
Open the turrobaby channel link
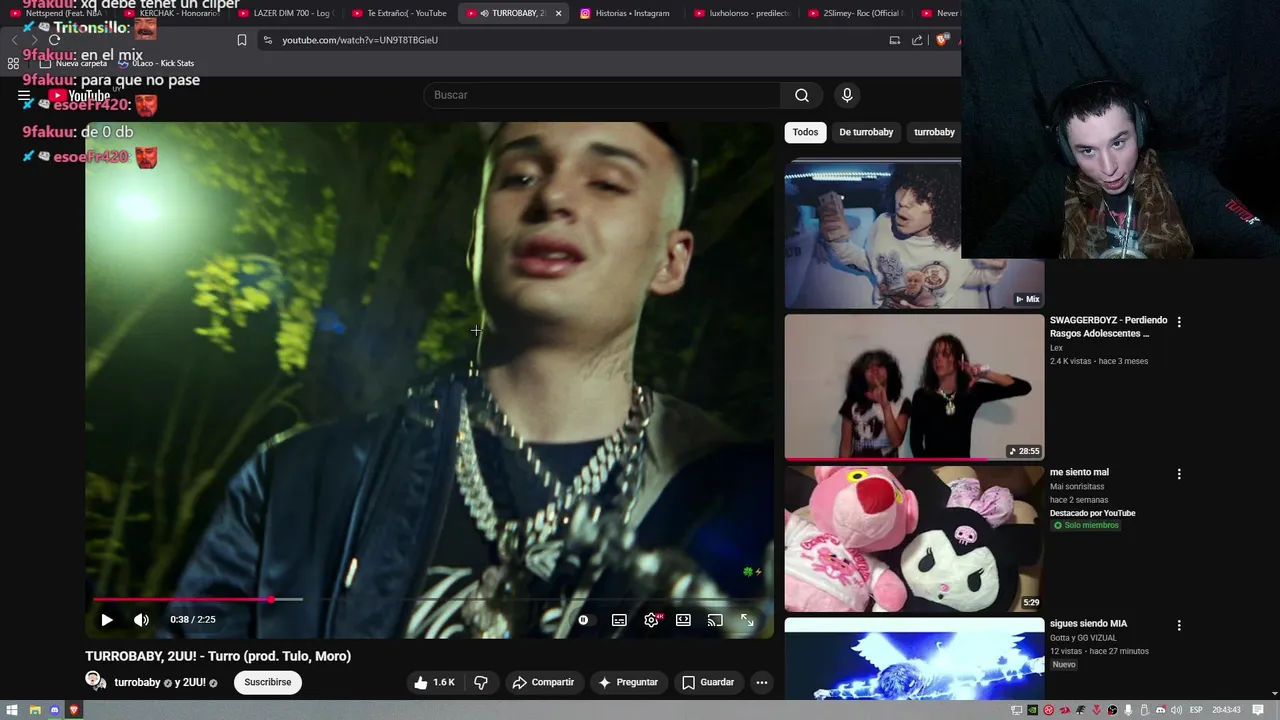[x=137, y=682]
